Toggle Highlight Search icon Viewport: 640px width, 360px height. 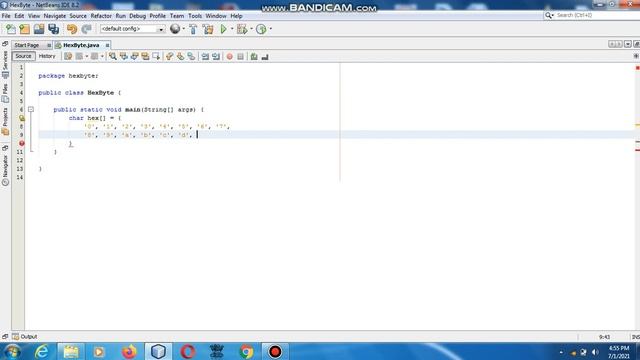point(145,56)
